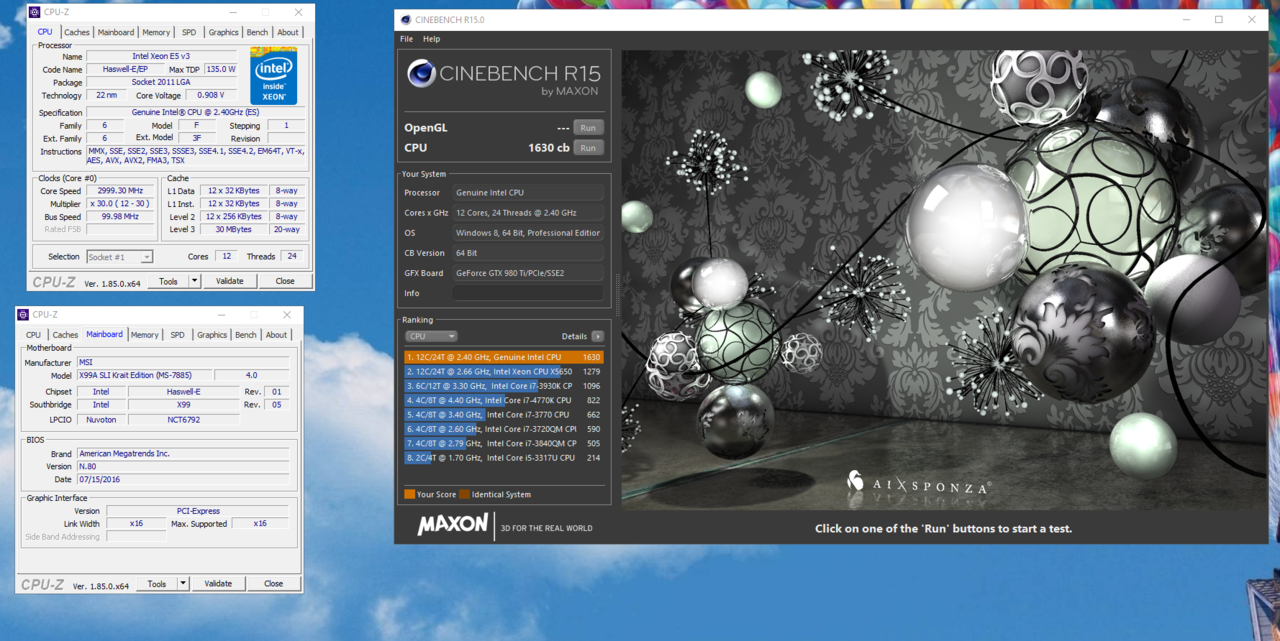This screenshot has width=1280, height=641.
Task: Click the Cinebench R15.0 title bar icon
Action: pyautogui.click(x=405, y=20)
